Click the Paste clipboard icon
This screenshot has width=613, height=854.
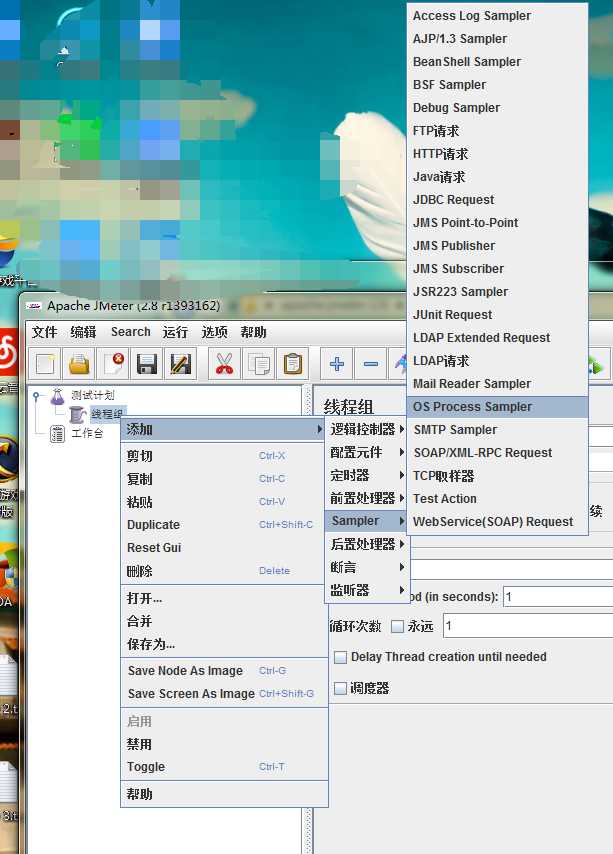[x=293, y=363]
